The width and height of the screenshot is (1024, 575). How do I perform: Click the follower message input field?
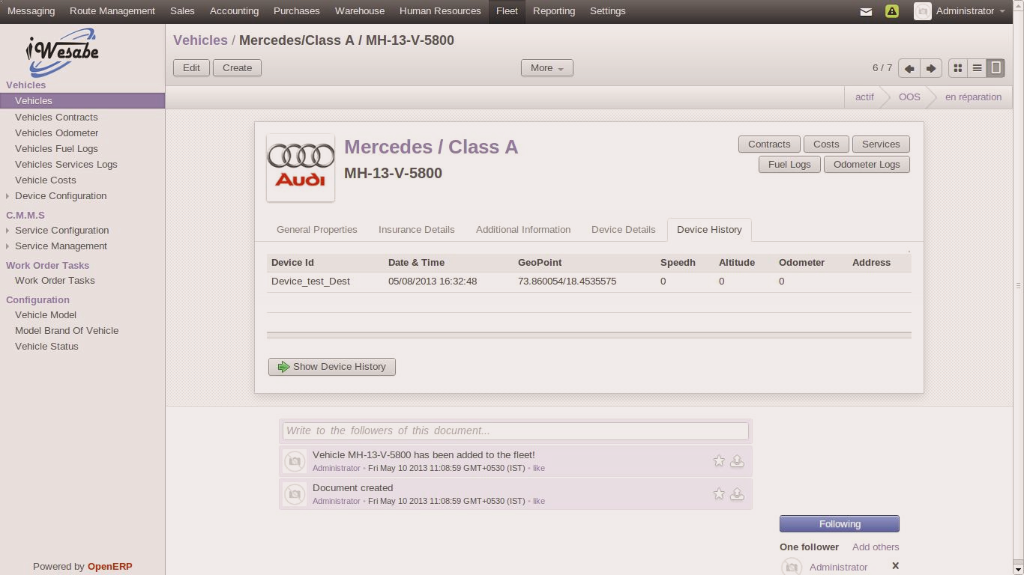click(515, 431)
